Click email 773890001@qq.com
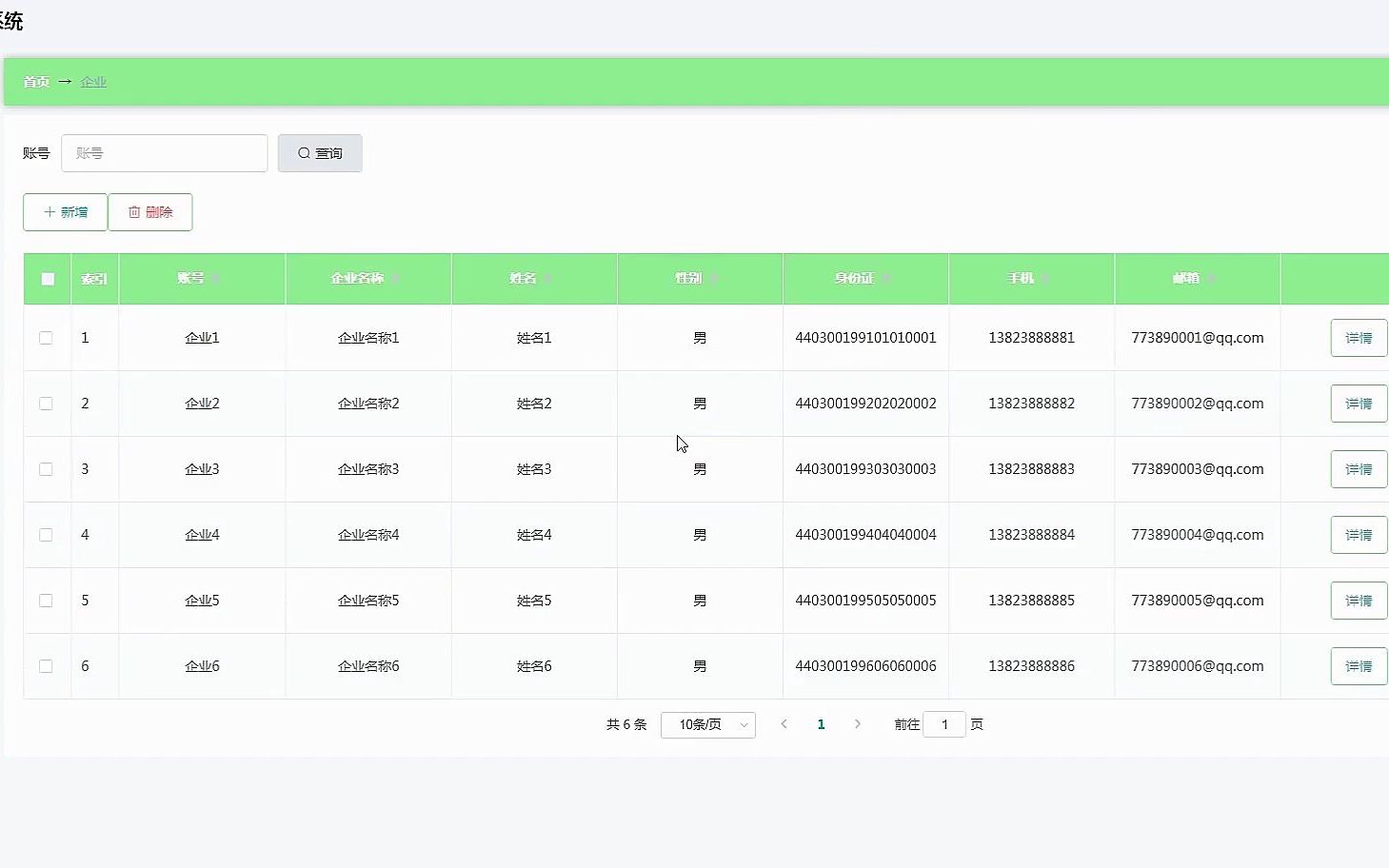Viewport: 1389px width, 868px height. pyautogui.click(x=1198, y=338)
